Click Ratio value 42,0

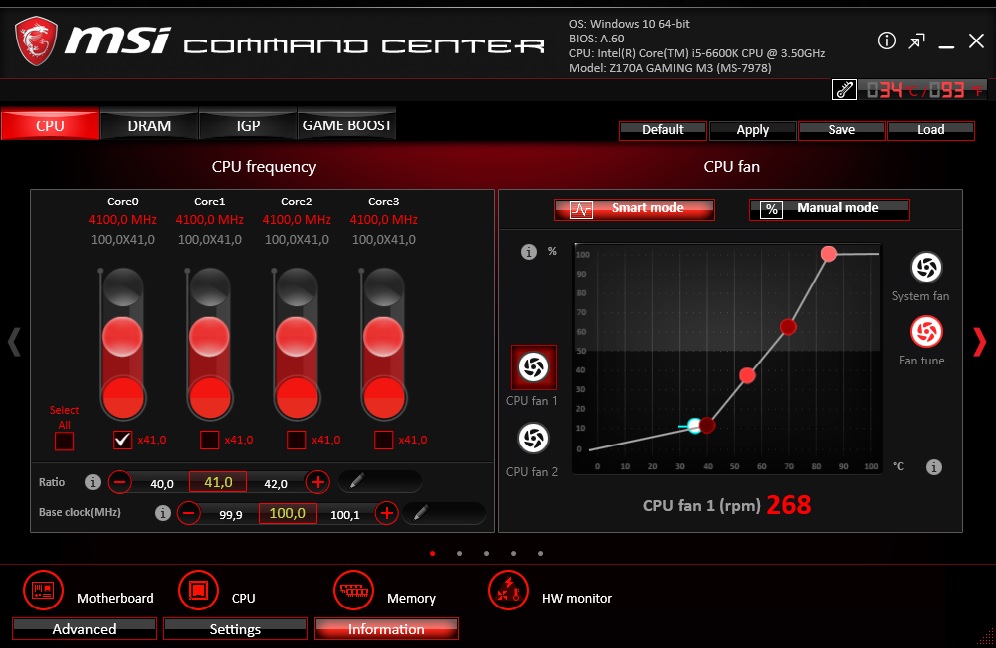coord(276,483)
